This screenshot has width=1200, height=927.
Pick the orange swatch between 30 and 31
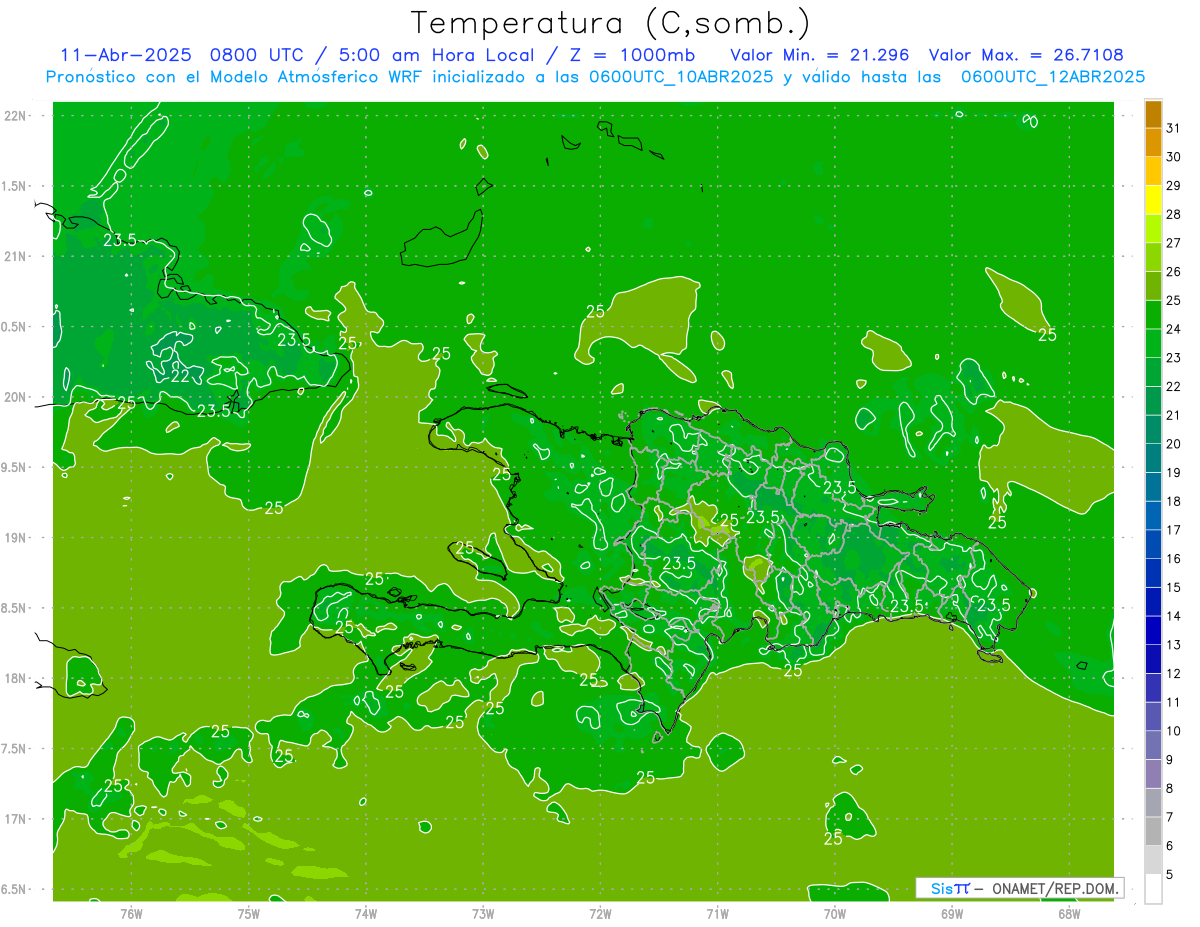point(1153,142)
